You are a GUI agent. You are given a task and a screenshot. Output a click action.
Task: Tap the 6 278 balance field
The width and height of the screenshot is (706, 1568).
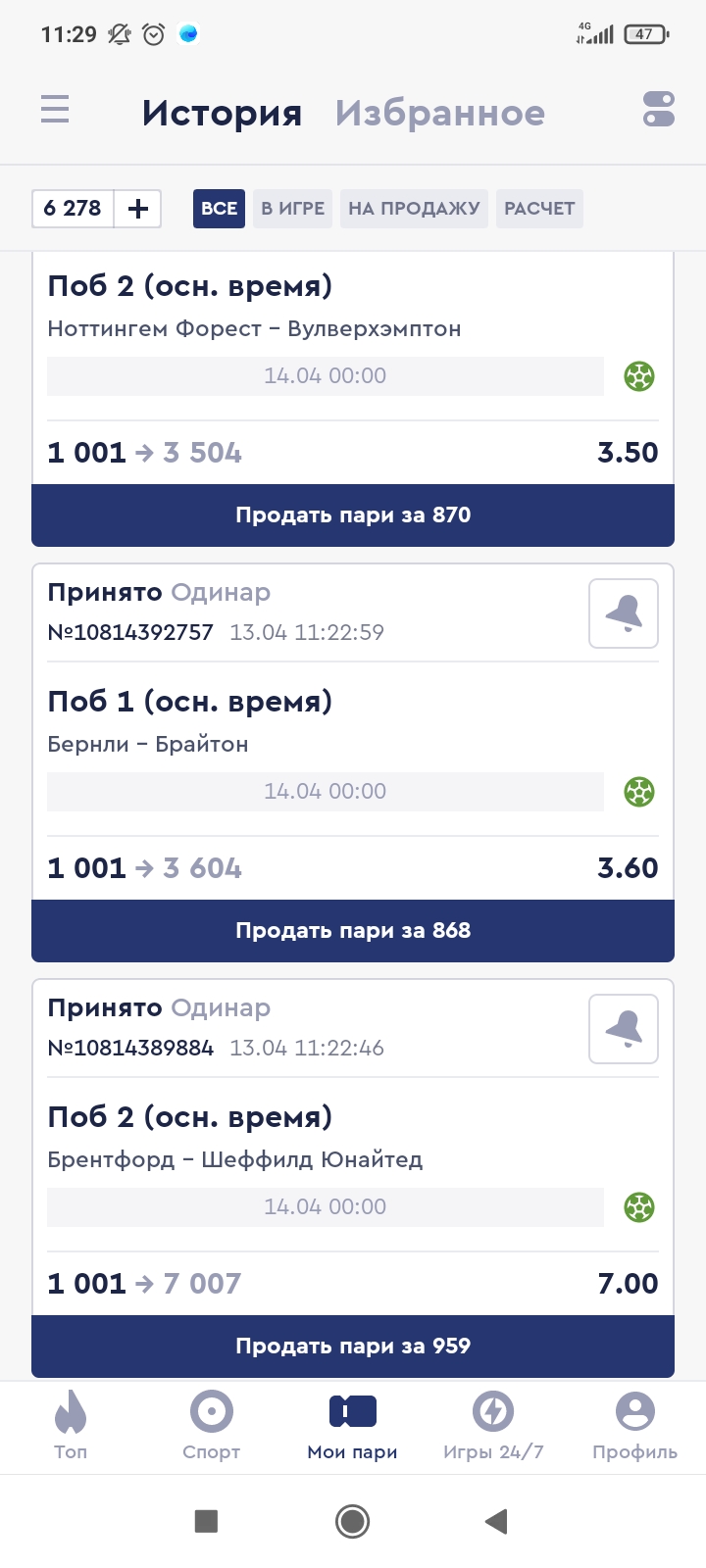point(73,209)
